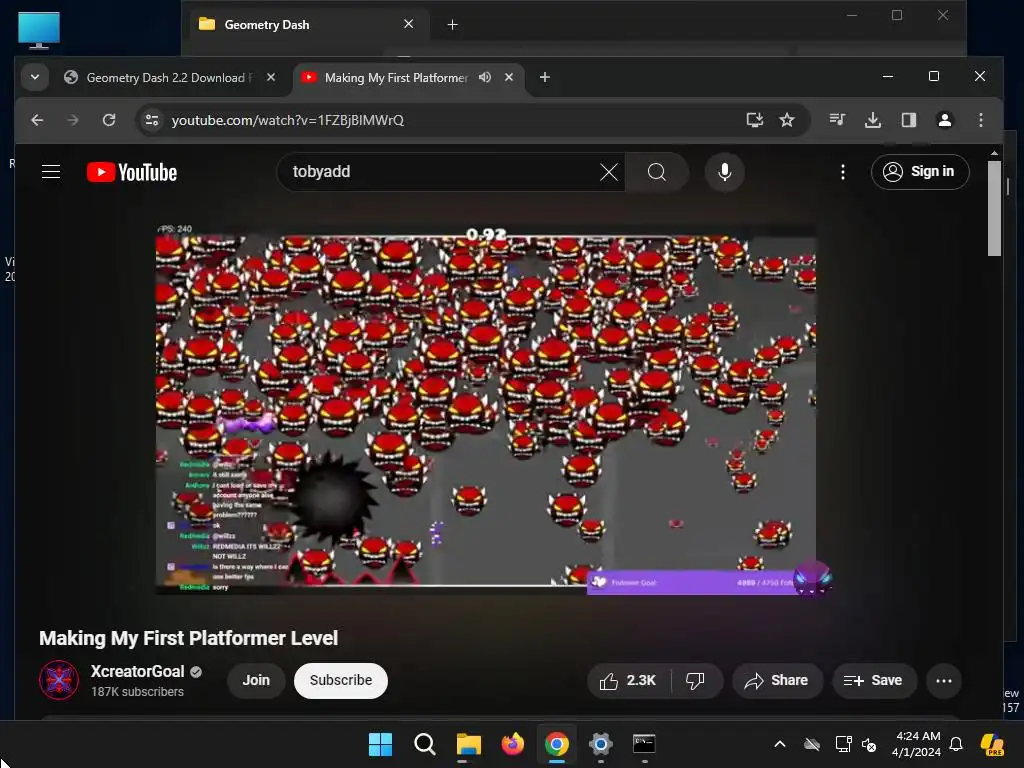The image size is (1024, 768).
Task: Open a new Chrome tab
Action: [545, 78]
